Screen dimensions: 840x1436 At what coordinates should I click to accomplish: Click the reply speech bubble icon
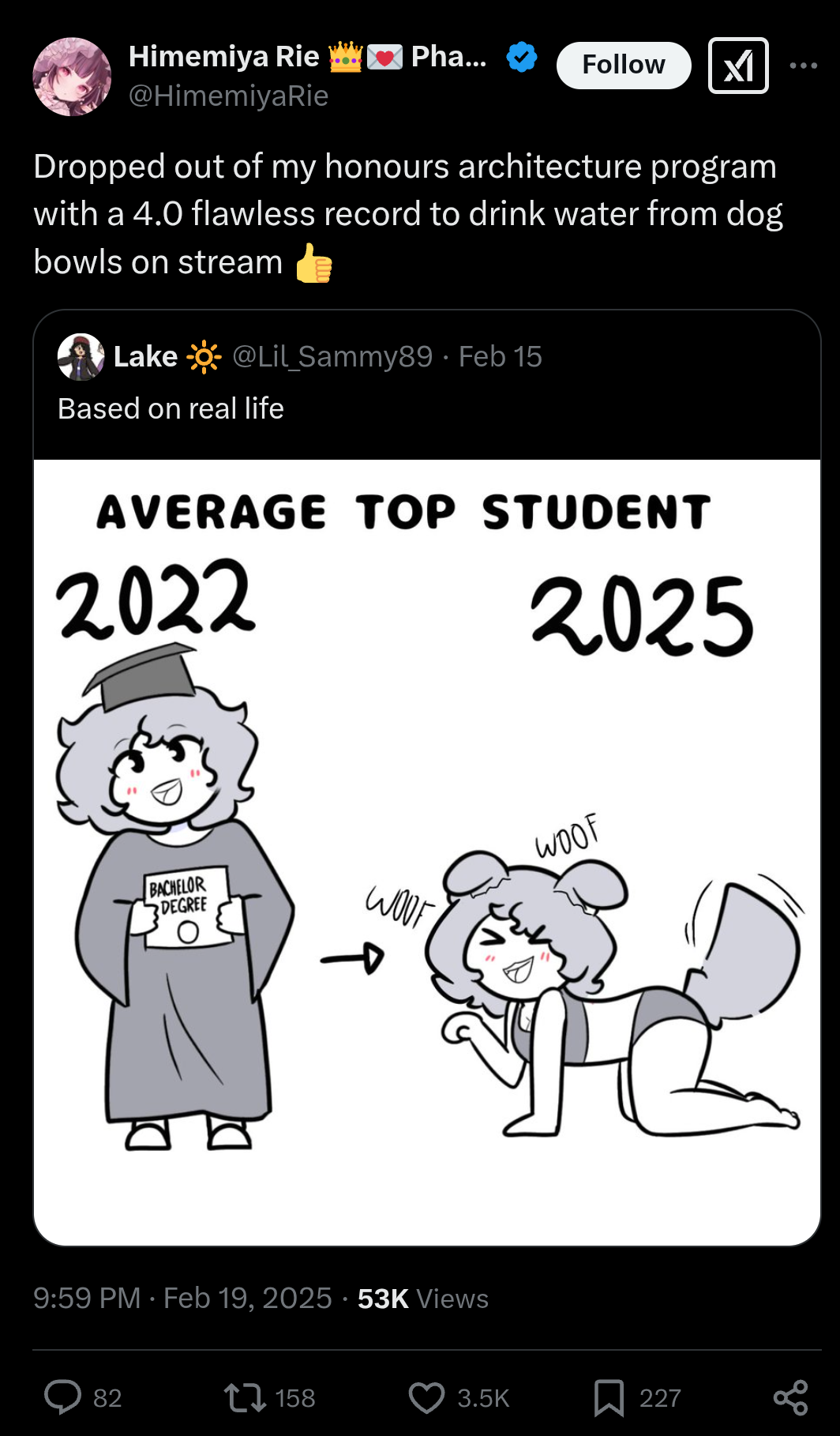[63, 1397]
